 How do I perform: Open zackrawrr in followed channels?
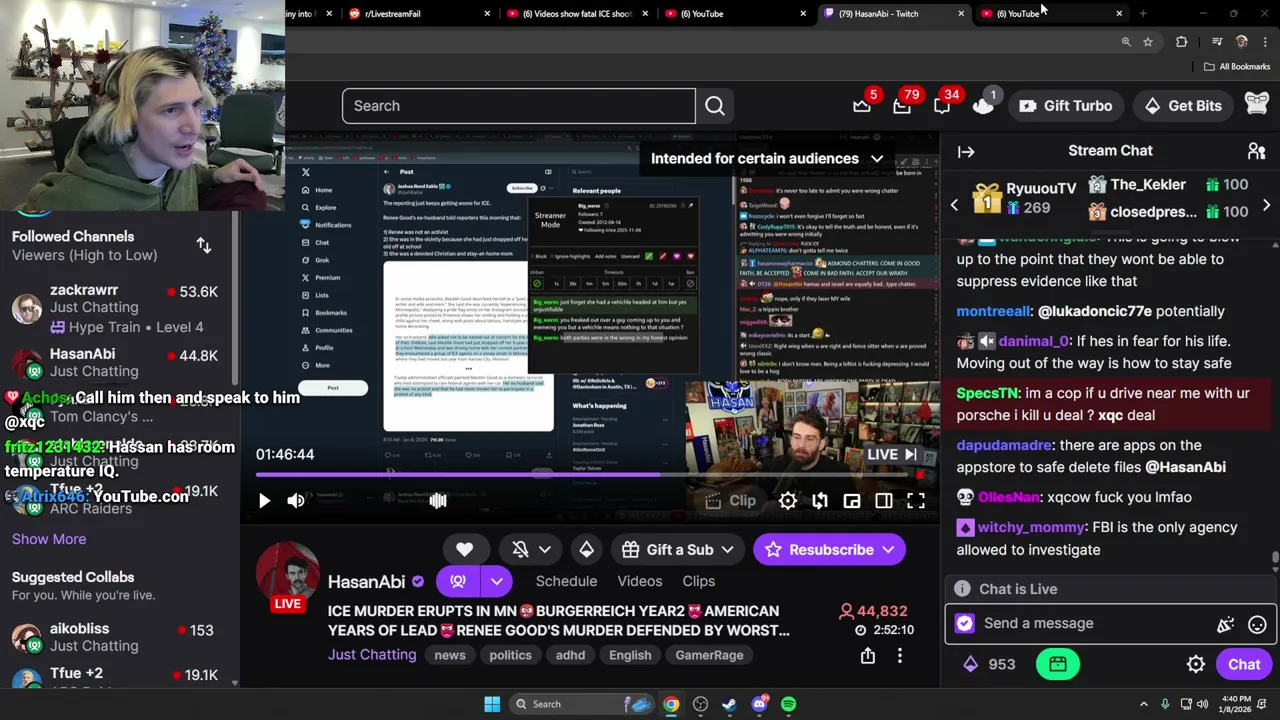coord(120,308)
